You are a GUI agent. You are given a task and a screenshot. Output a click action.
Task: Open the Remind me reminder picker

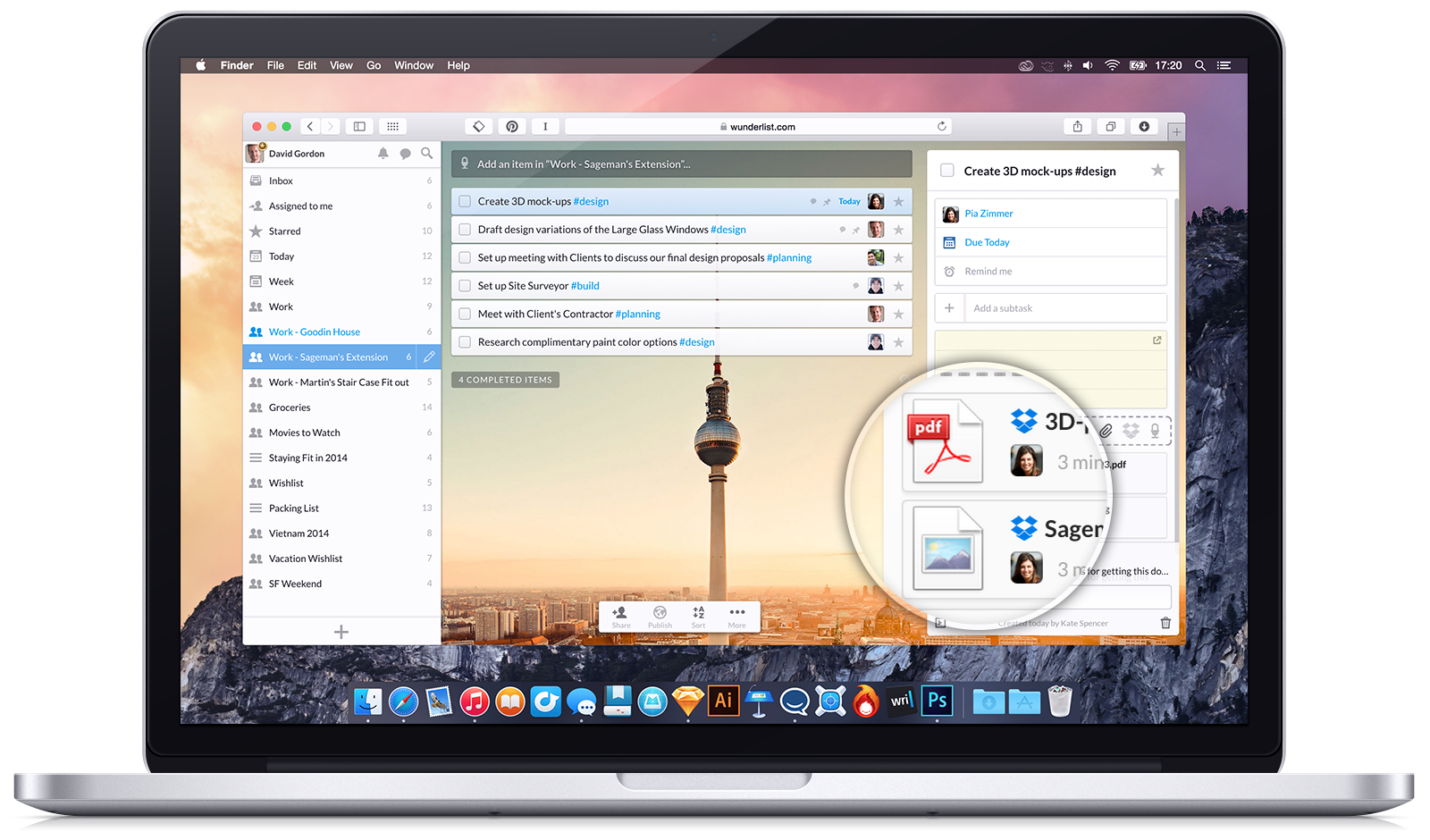[1051, 271]
